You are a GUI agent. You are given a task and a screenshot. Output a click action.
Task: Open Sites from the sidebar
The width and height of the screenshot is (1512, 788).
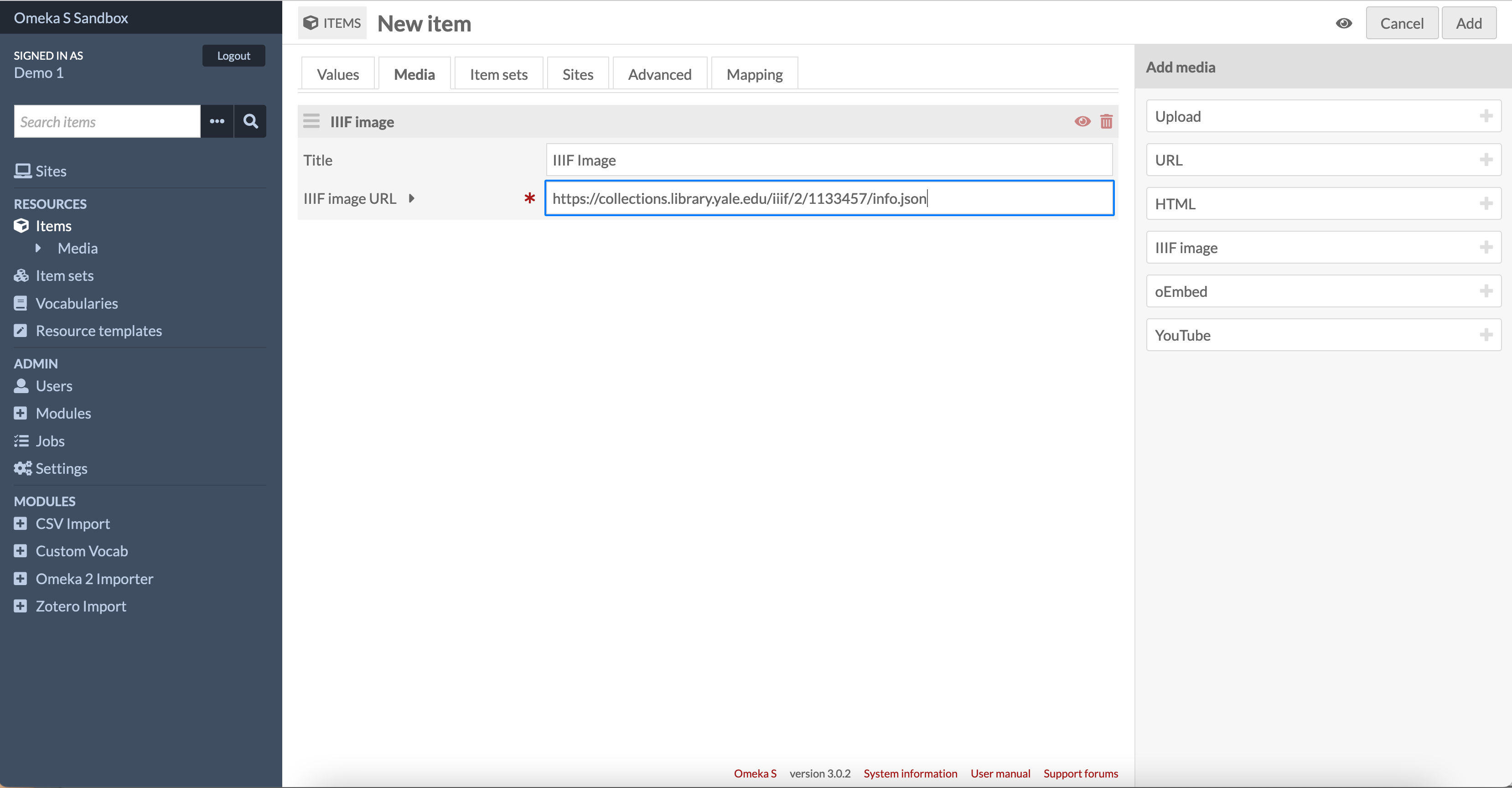[x=40, y=171]
